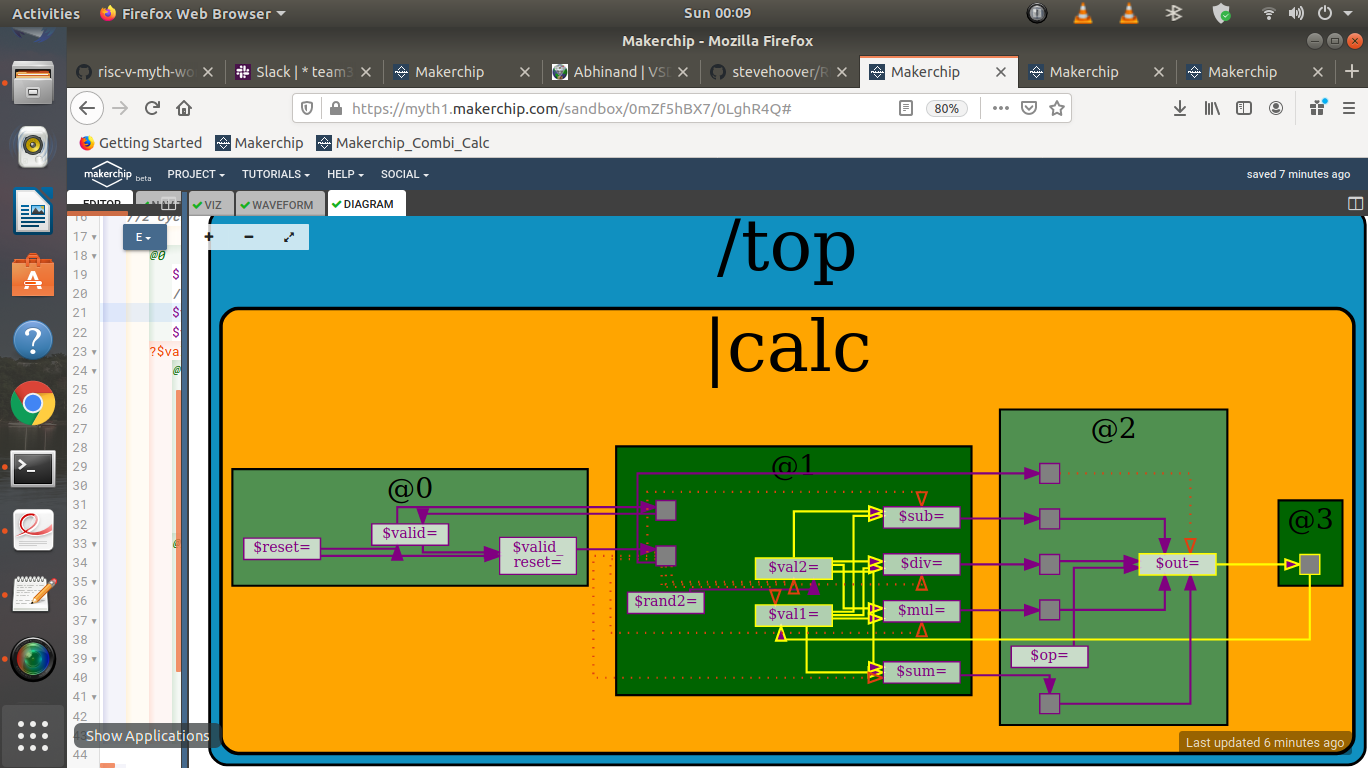Image resolution: width=1368 pixels, height=768 pixels.
Task: Open the PROJECT dropdown menu
Action: (196, 174)
